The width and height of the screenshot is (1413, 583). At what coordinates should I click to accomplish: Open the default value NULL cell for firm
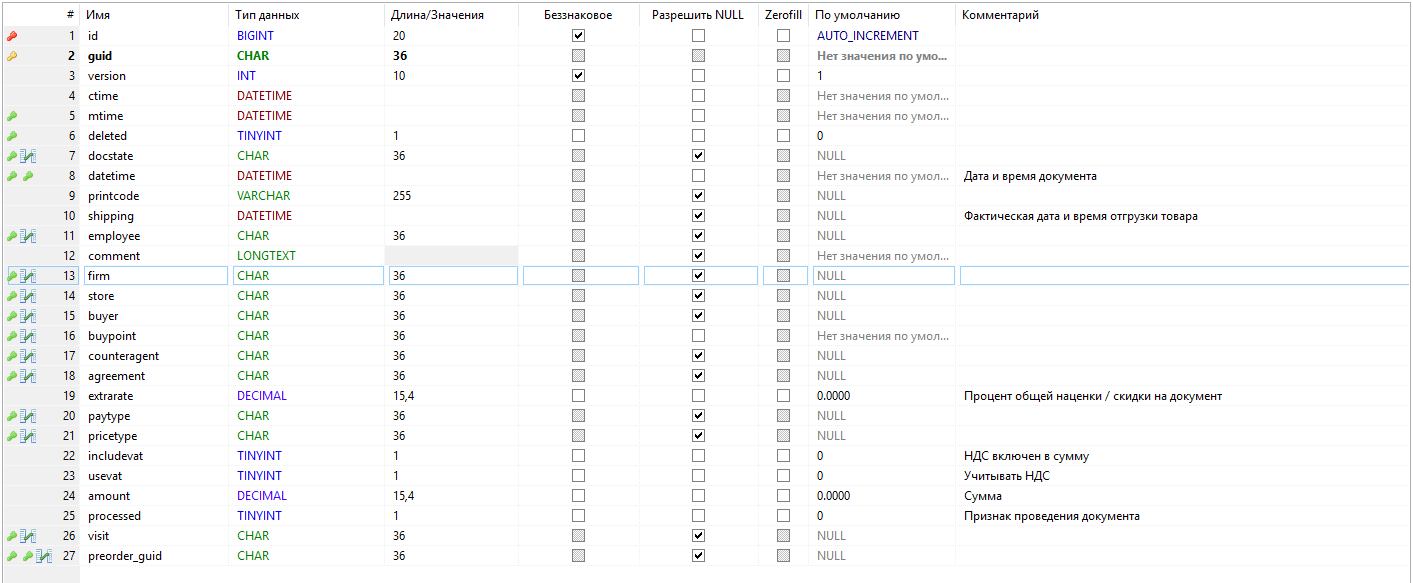click(884, 276)
